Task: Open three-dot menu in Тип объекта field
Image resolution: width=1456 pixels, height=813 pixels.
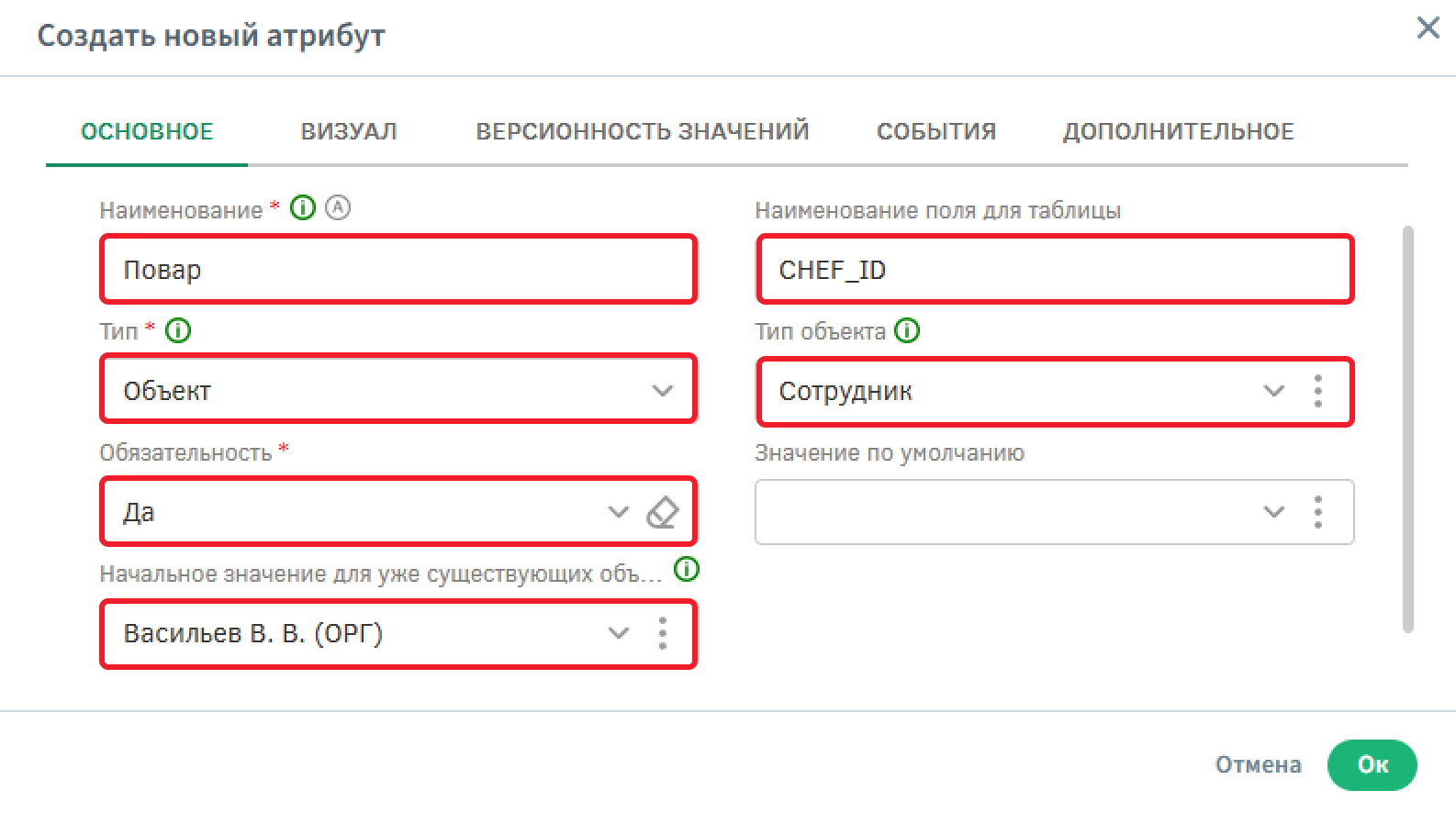Action: 1318,391
